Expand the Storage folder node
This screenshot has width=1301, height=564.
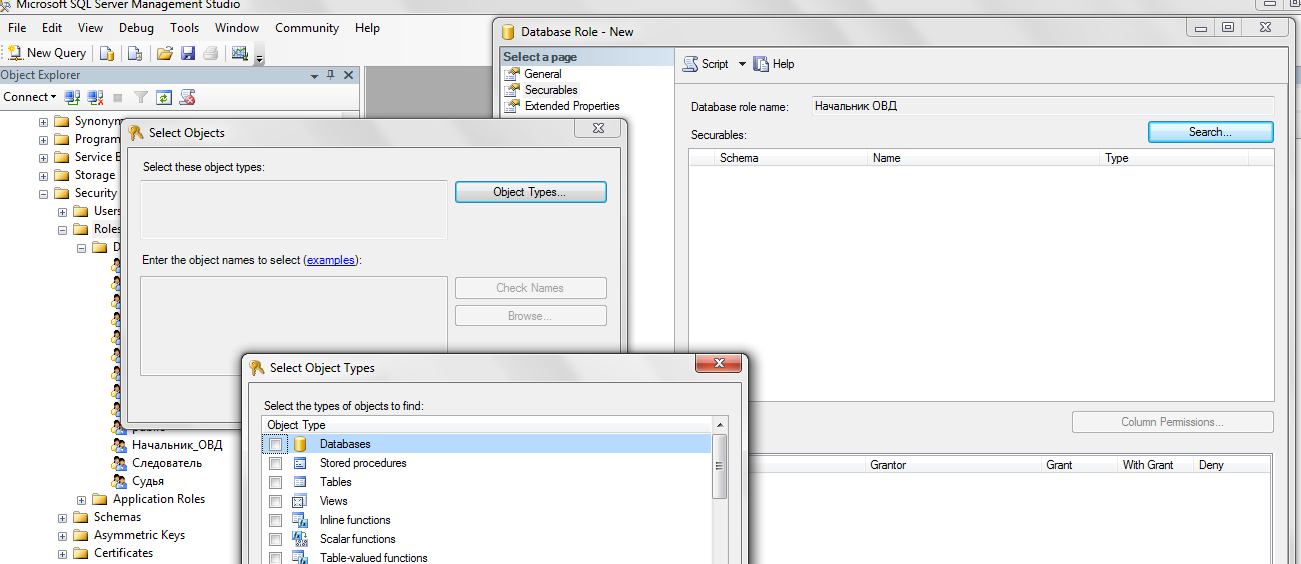[x=43, y=176]
